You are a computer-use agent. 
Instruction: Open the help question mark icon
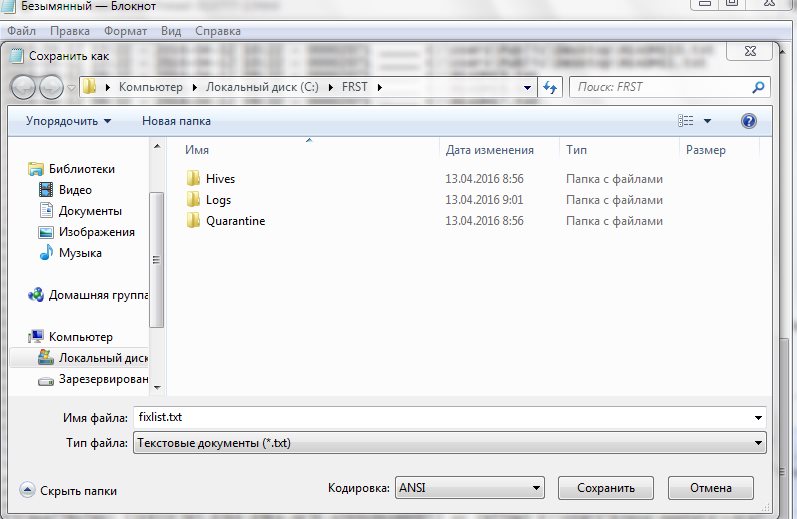(x=748, y=121)
